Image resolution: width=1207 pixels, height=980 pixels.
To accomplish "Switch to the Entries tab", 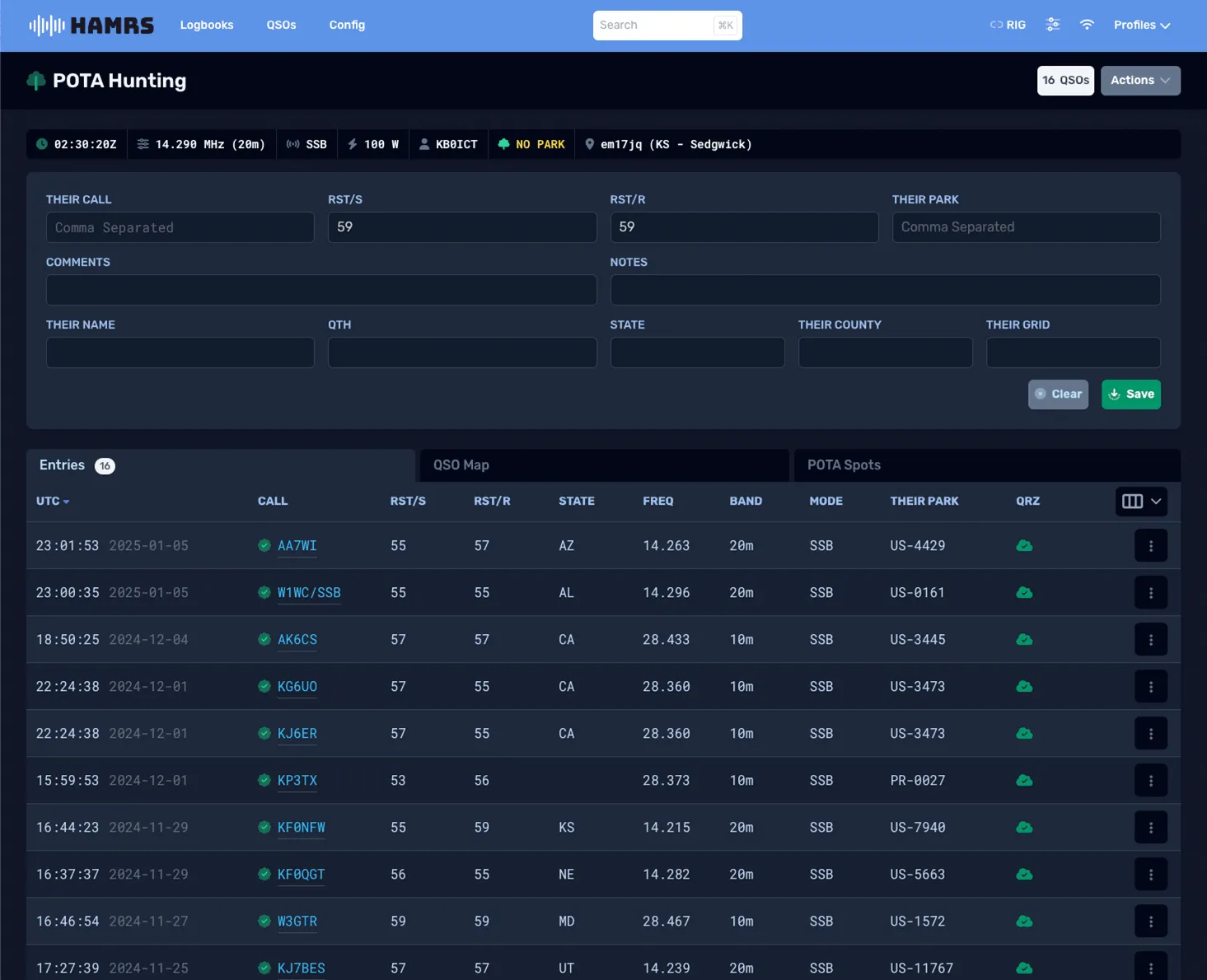I will coord(221,465).
